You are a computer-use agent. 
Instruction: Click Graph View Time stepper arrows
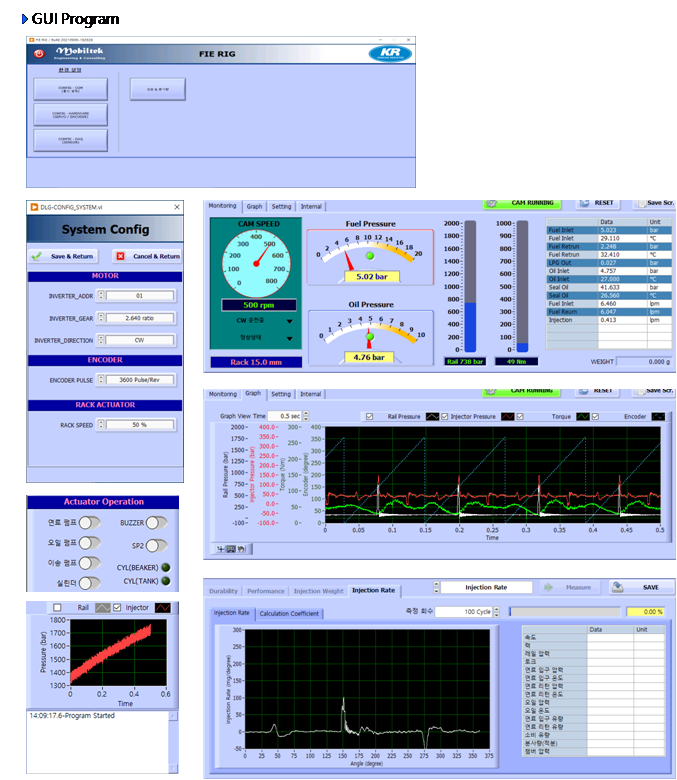pyautogui.click(x=306, y=416)
